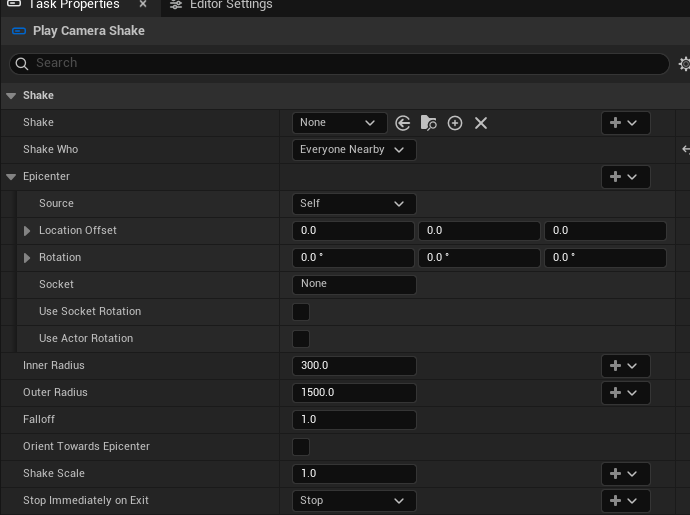Click Location Offset Y value field
Viewport: 690px width, 515px height.
point(479,231)
